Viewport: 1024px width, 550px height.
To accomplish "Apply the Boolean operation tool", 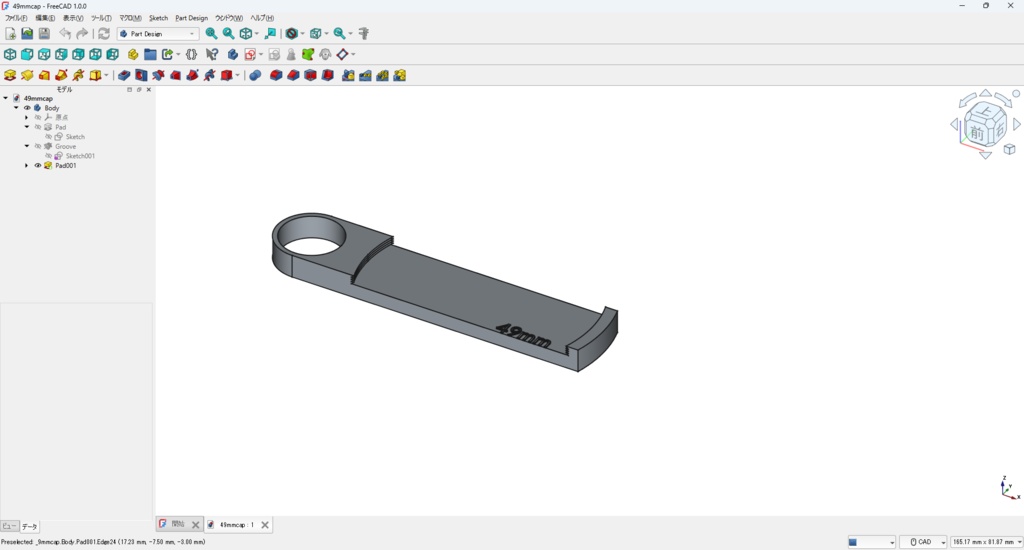I will [x=255, y=75].
